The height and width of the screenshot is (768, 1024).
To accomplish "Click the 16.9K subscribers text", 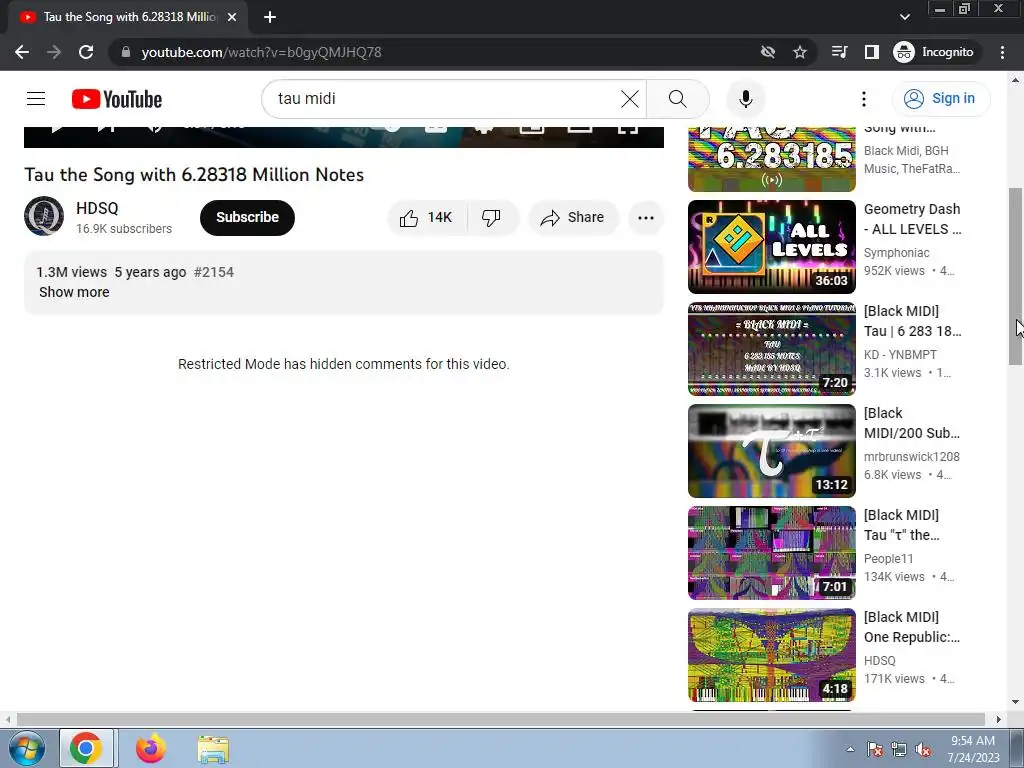I will 124,229.
